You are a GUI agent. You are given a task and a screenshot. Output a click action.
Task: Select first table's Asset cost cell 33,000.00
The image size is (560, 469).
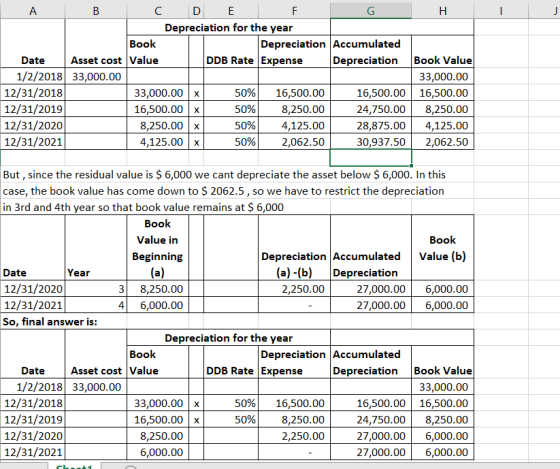point(96,76)
